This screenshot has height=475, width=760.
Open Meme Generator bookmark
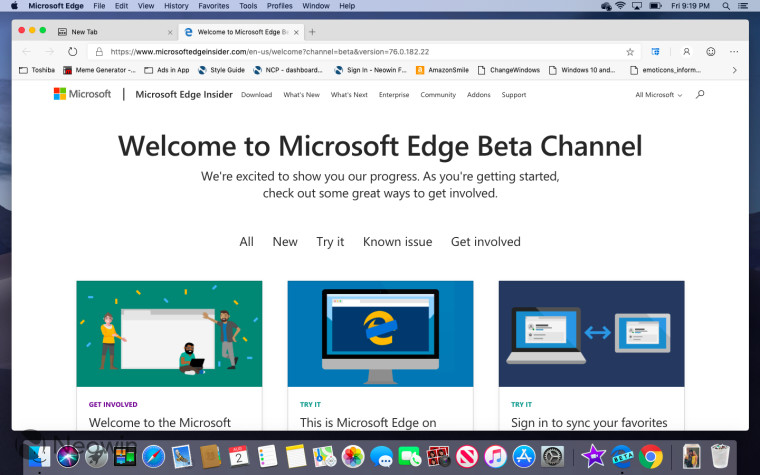(99, 70)
